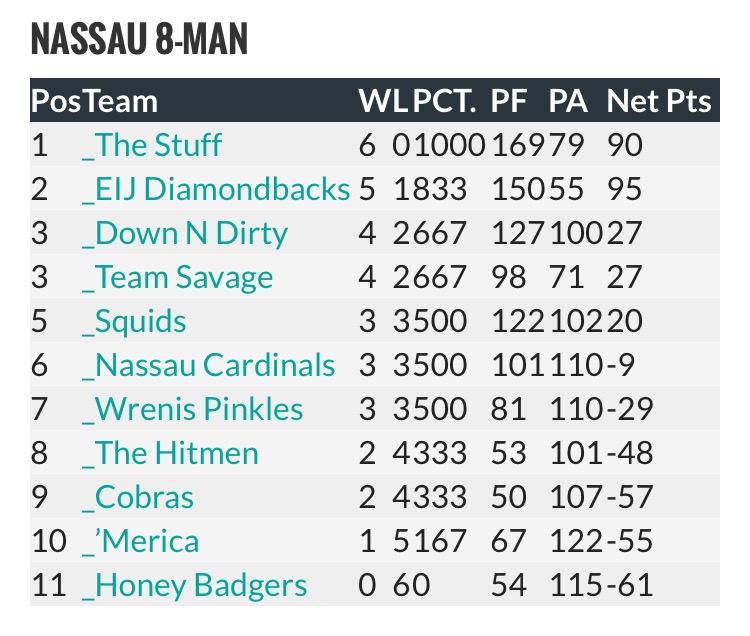Click the _EIJ Diamondbacks team link
Image resolution: width=750 pixels, height=636 pixels.
tap(216, 190)
